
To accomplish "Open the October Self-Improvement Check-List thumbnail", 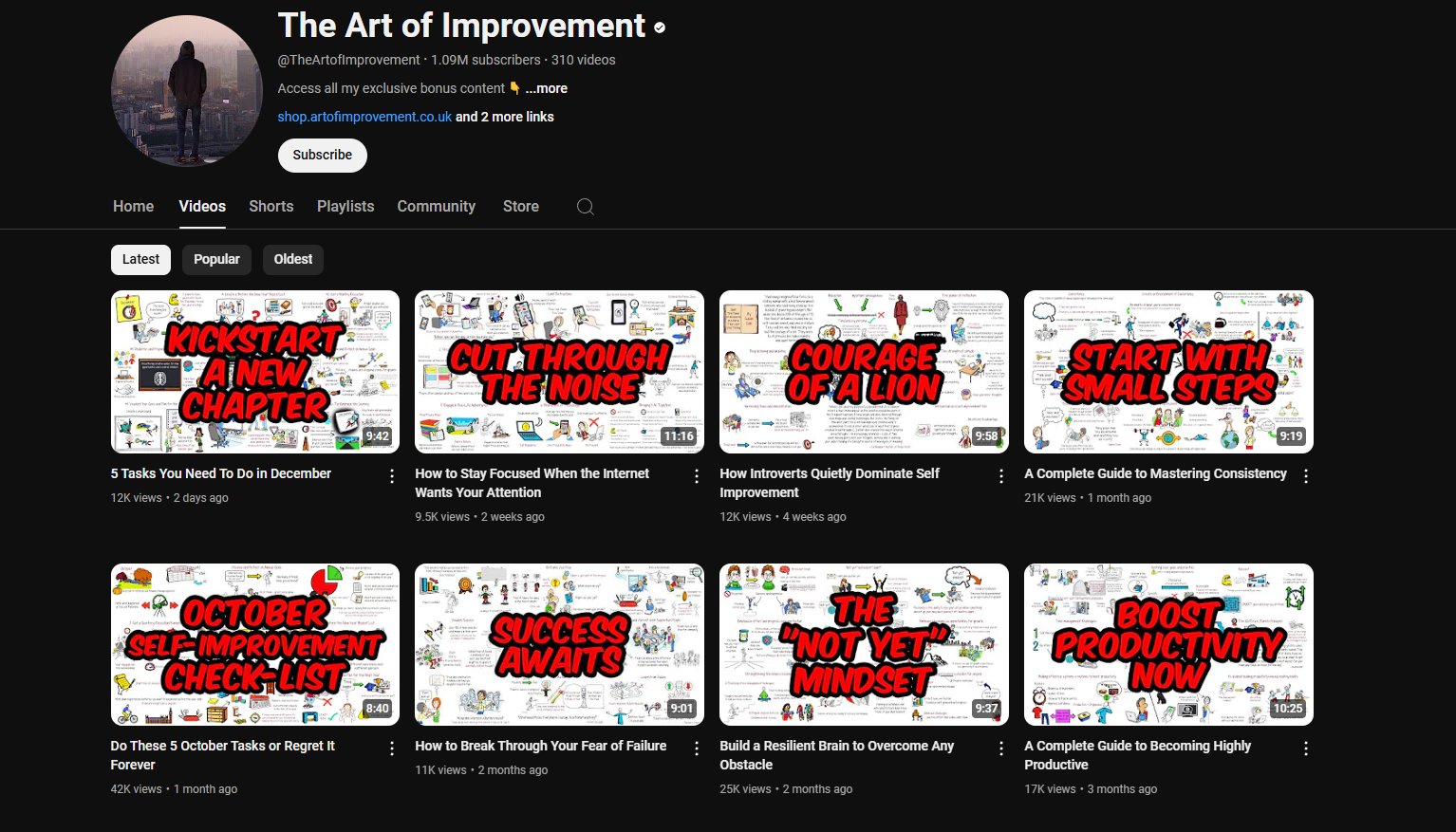I will (255, 645).
